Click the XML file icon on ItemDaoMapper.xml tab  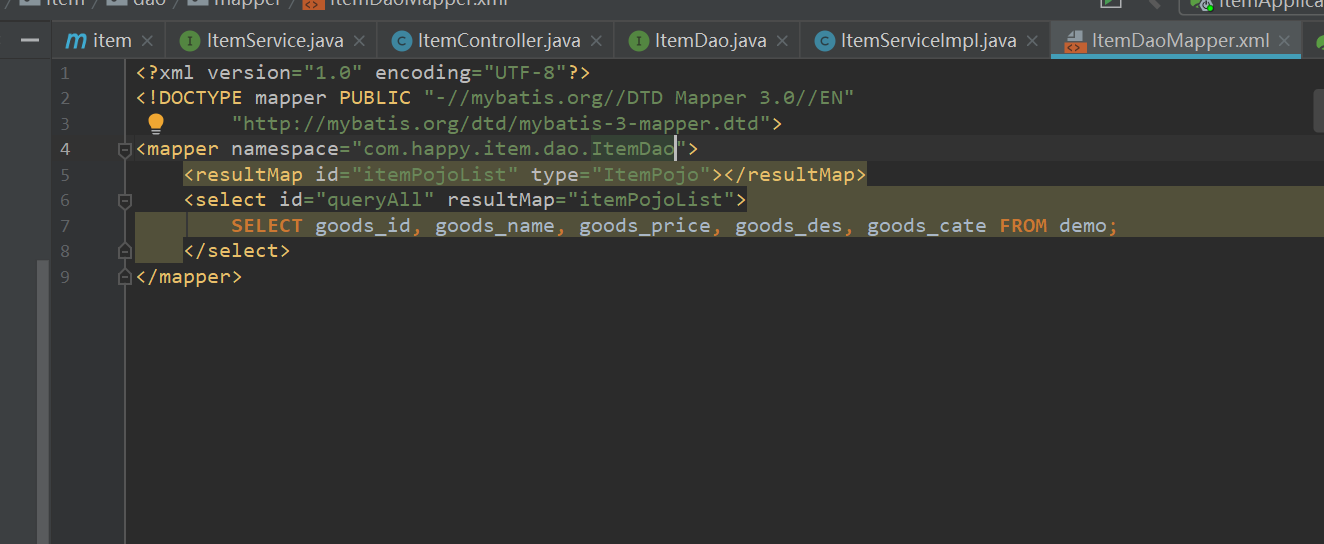click(x=1074, y=41)
